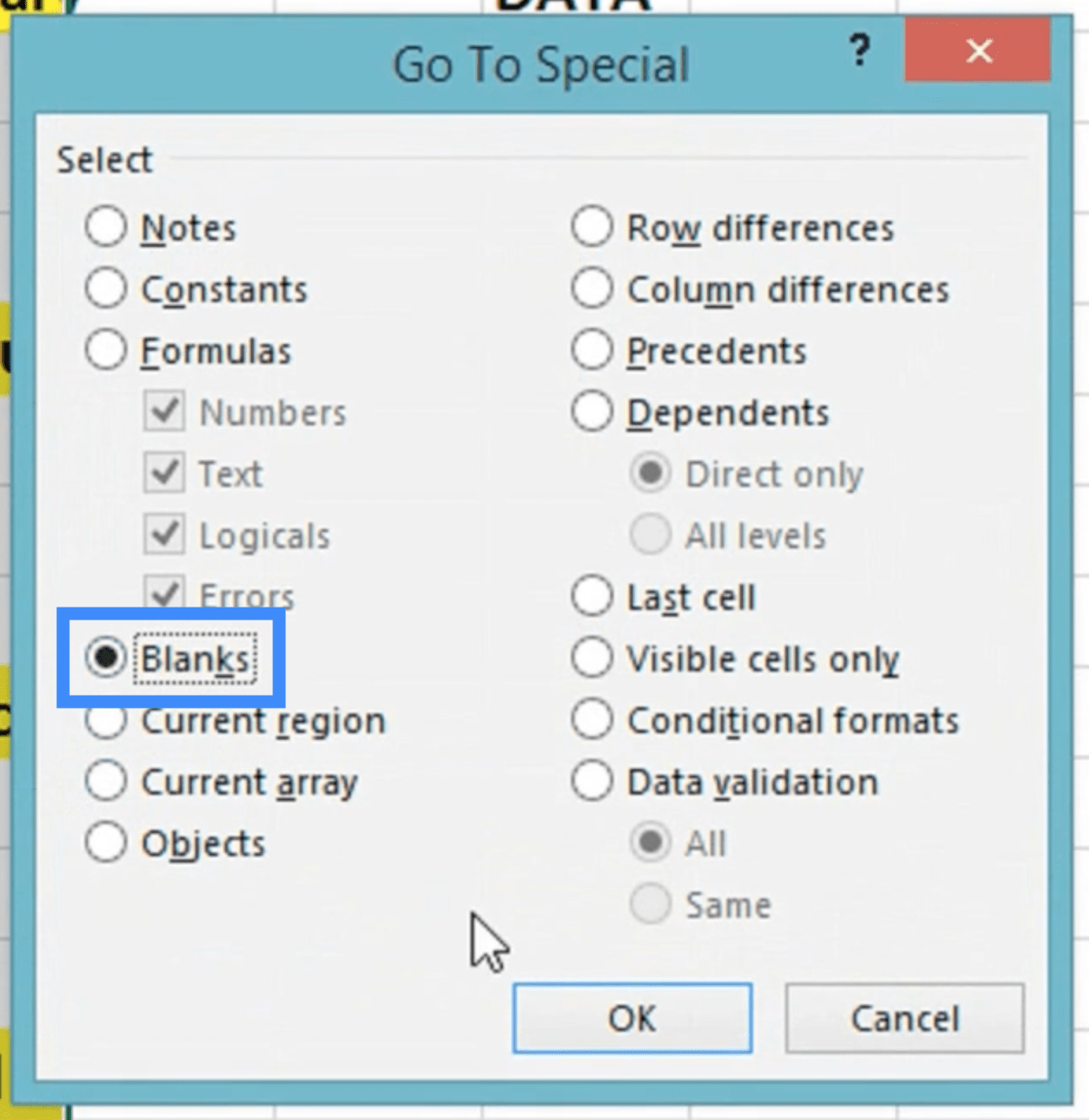Screen dimensions: 1089x1120
Task: Dismiss dialog with Cancel button
Action: tap(905, 1018)
